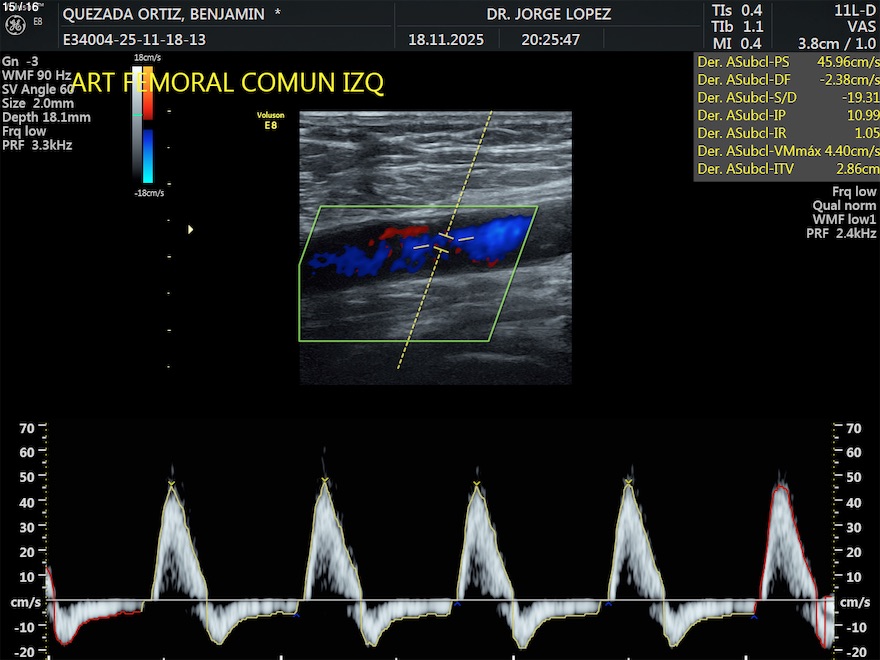
Task: Select the ART FEMORAL COMUN IZQ annotation
Action: 228,83
